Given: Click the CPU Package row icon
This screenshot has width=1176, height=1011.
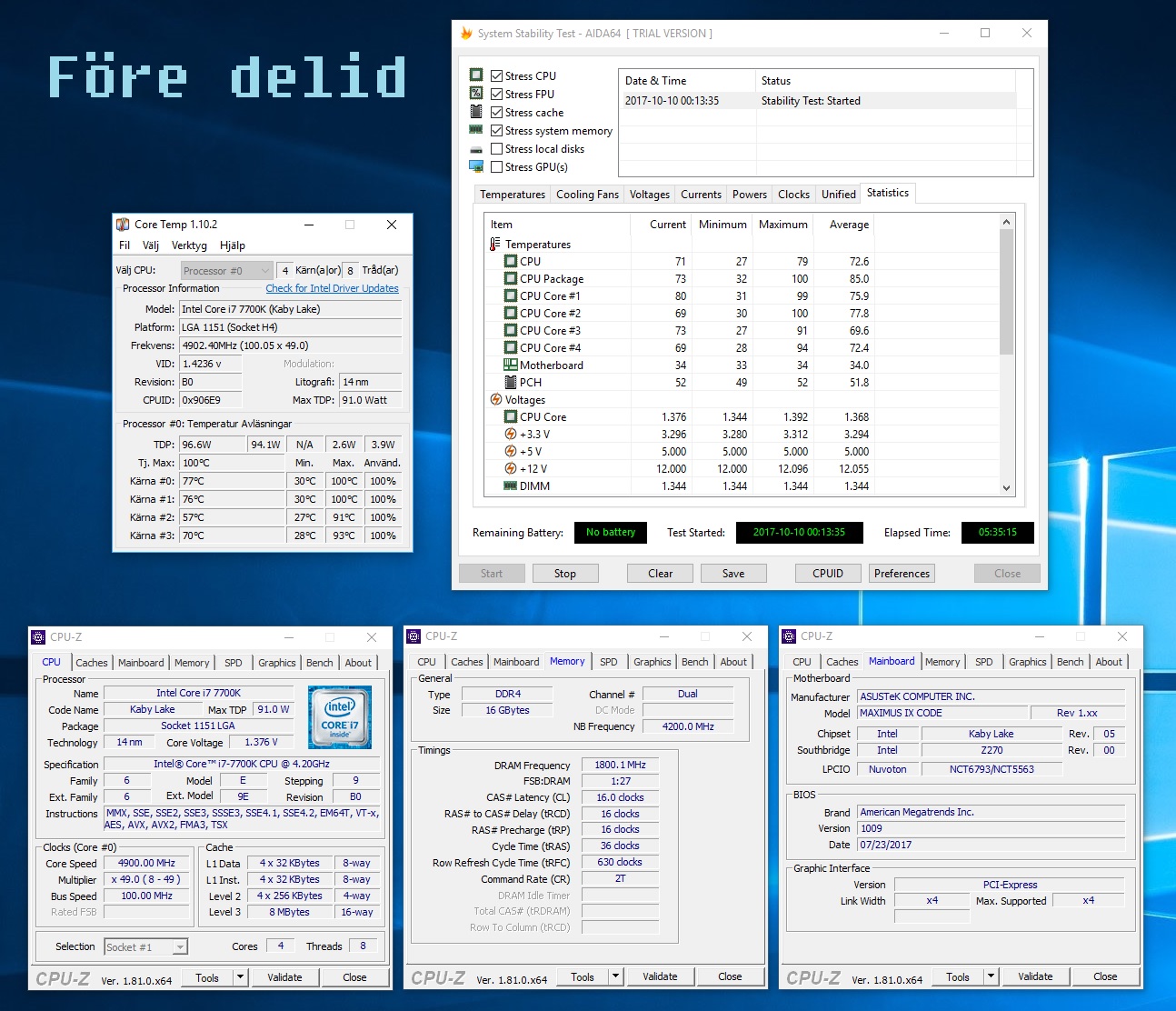Looking at the screenshot, I should pos(511,278).
